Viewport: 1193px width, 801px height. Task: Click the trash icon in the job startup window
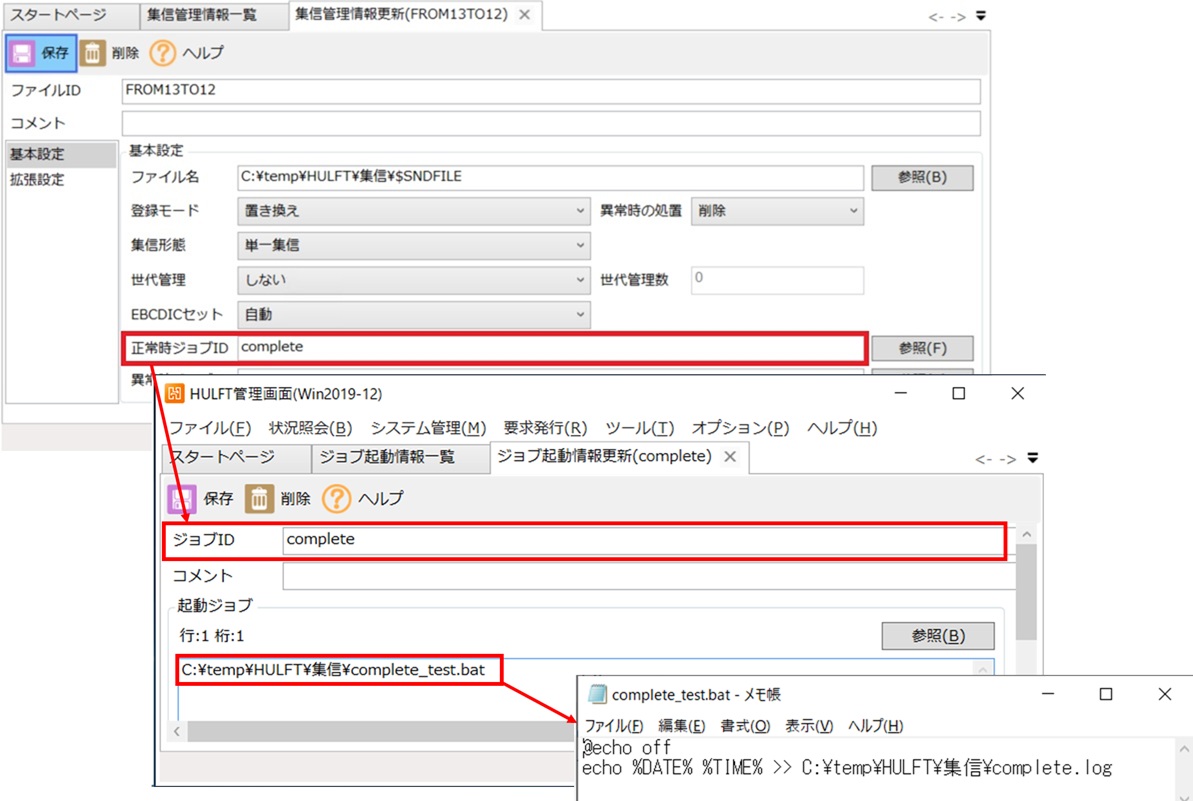tap(259, 498)
